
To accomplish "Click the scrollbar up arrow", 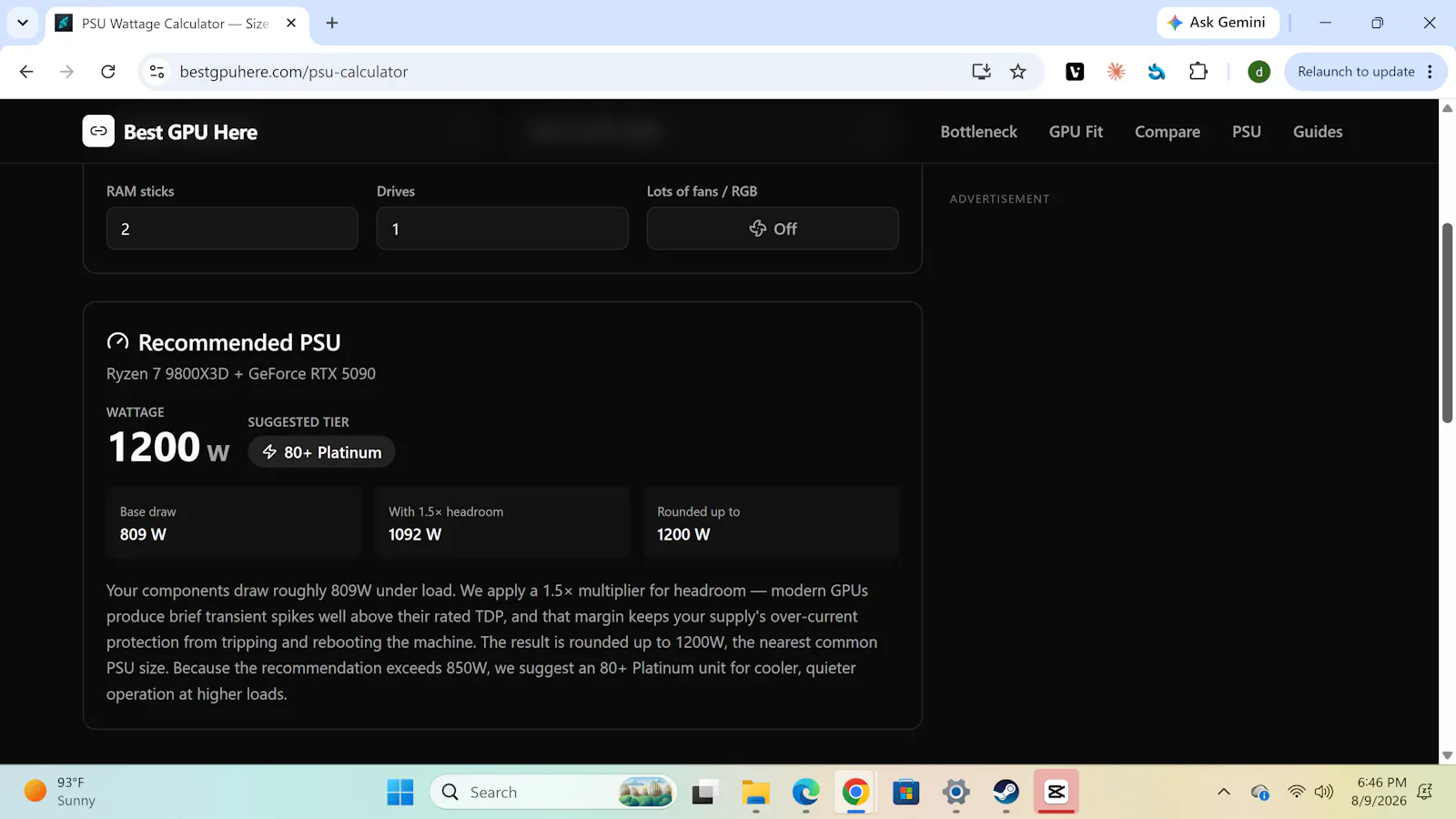I will click(1447, 108).
